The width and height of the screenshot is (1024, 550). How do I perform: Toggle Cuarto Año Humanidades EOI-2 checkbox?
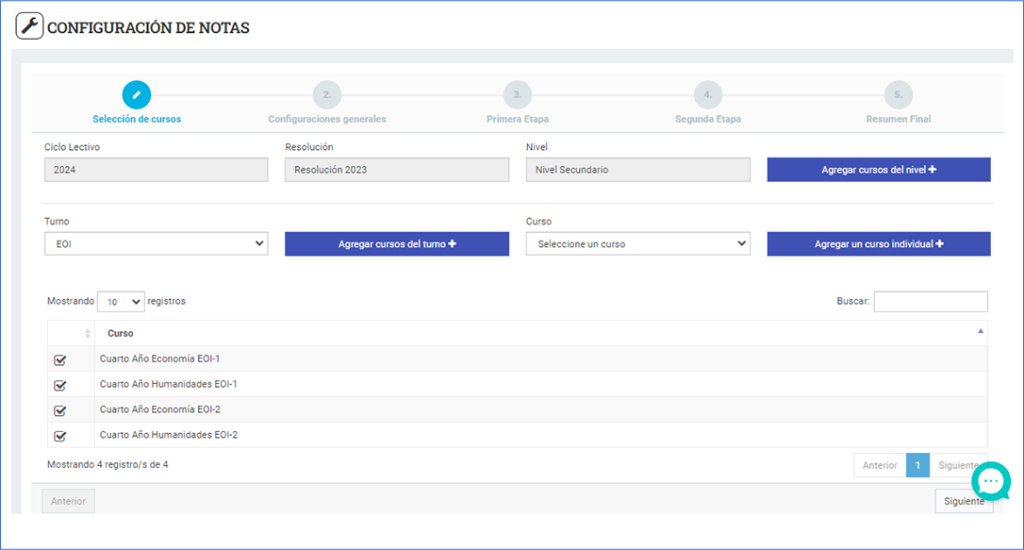click(60, 436)
